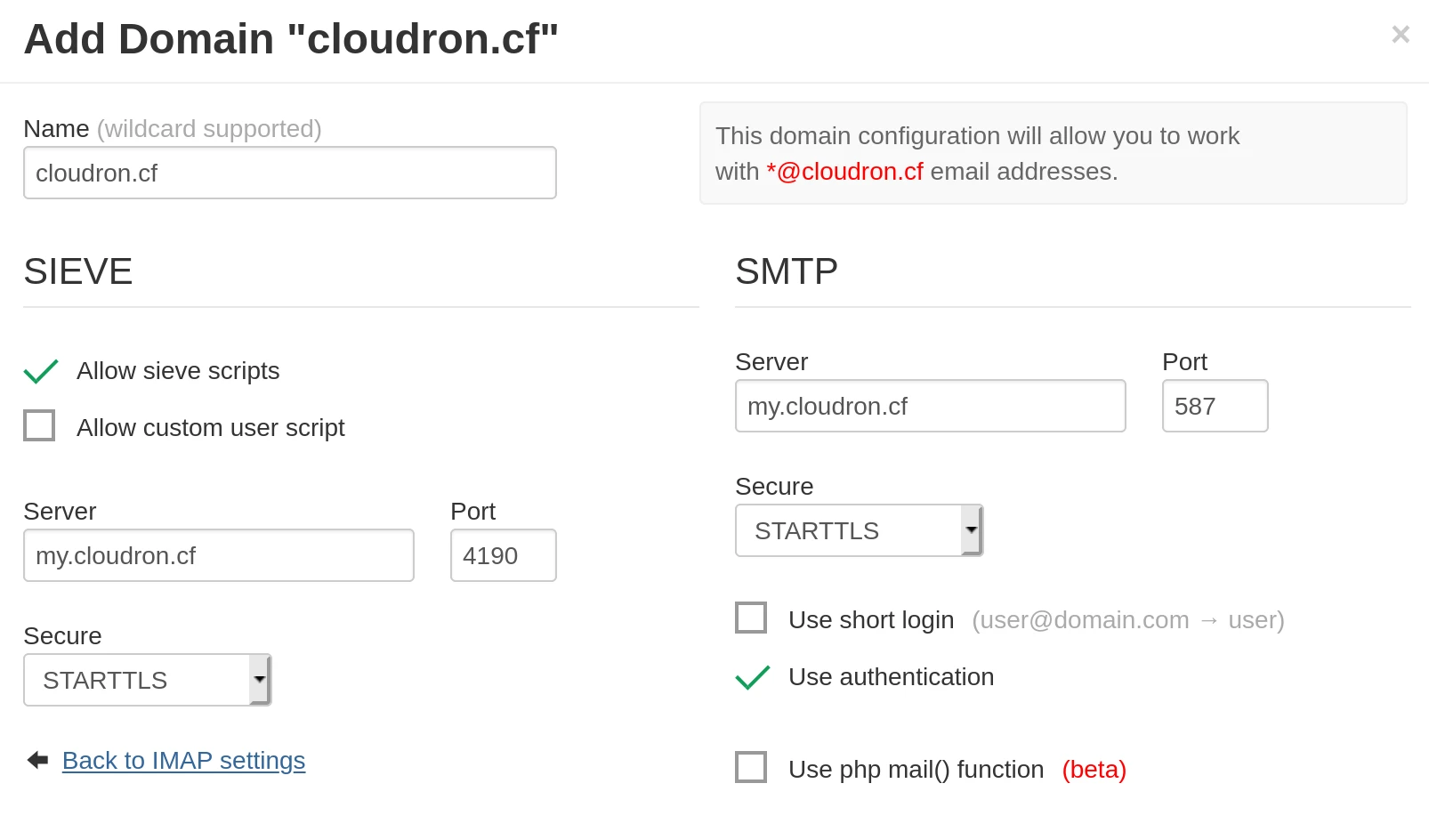The image size is (1429, 840).
Task: Click the SIEVE Port field showing 4190
Action: pyautogui.click(x=503, y=555)
